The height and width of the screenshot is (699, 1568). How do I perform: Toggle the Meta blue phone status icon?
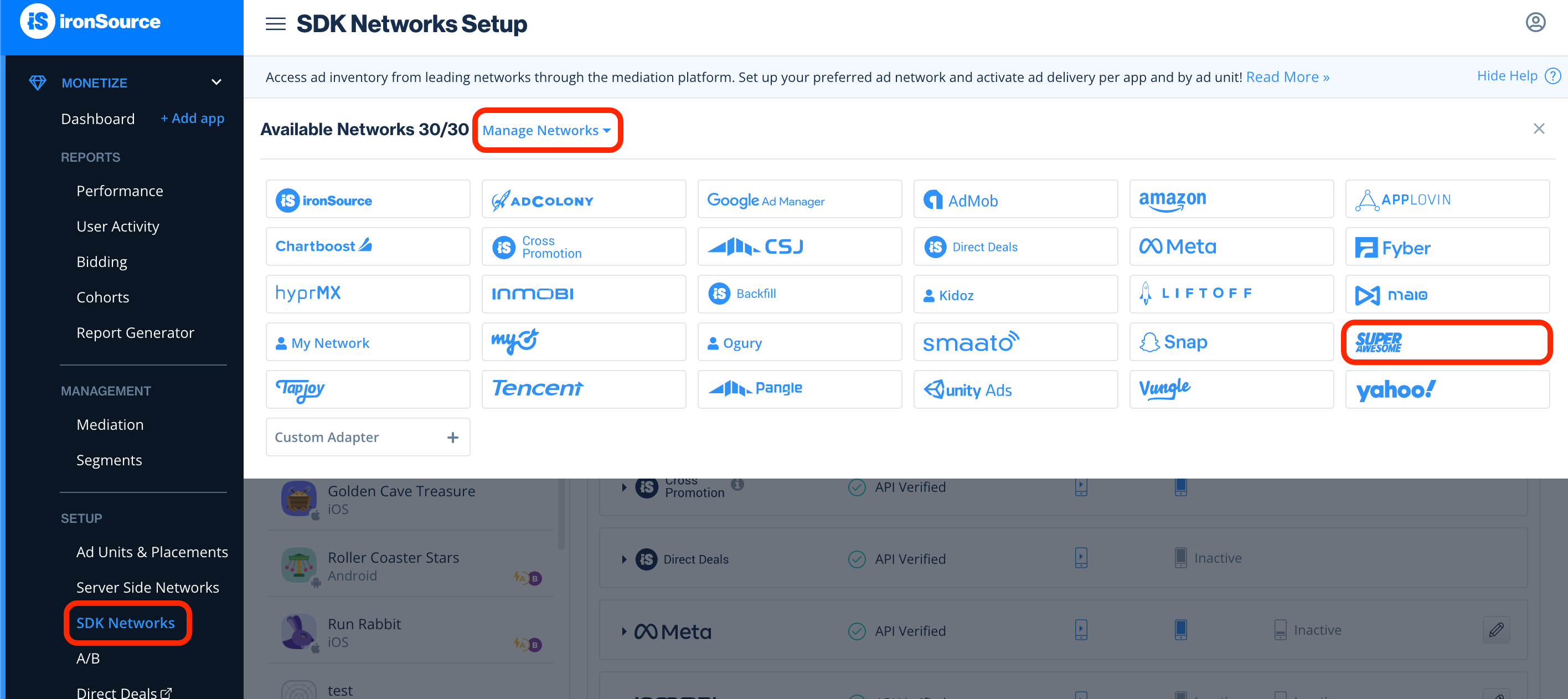[x=1180, y=629]
